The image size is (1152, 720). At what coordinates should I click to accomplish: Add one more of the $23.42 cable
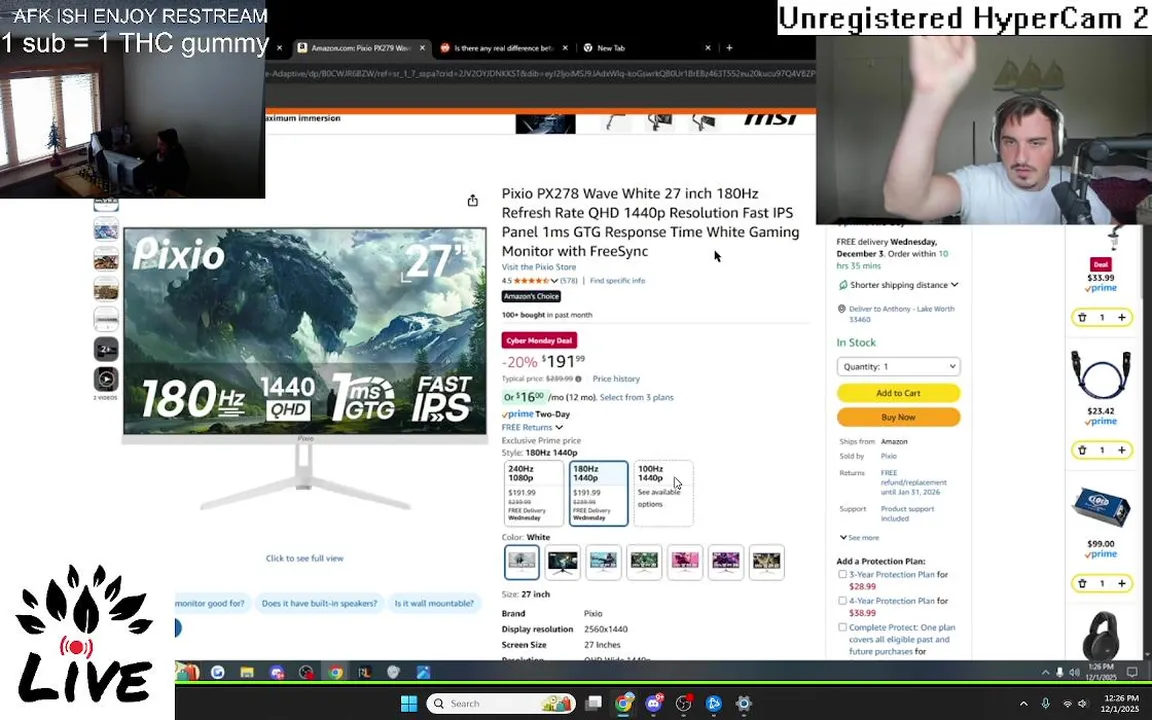(x=1121, y=450)
